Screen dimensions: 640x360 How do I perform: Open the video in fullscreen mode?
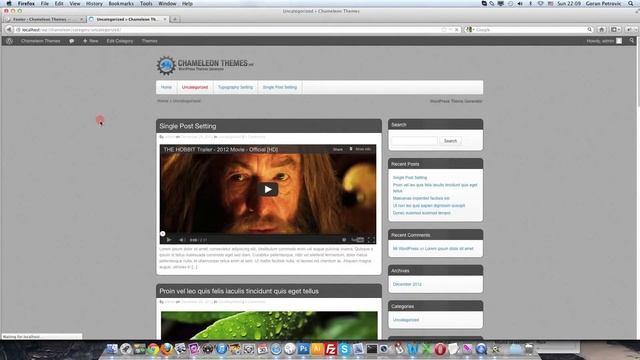[371, 240]
